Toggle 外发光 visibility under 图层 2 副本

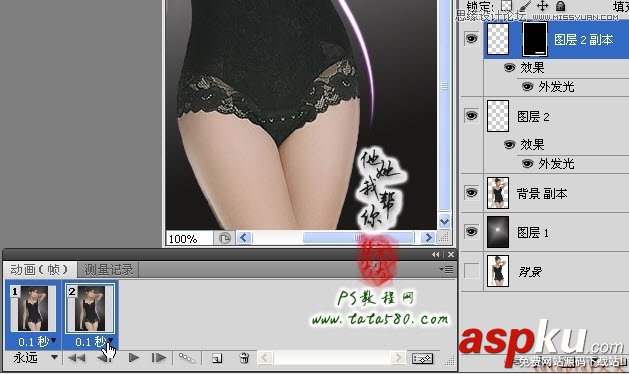pos(527,86)
